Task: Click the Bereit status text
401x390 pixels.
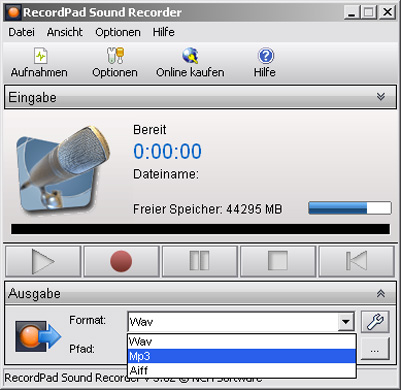Action: coord(149,130)
